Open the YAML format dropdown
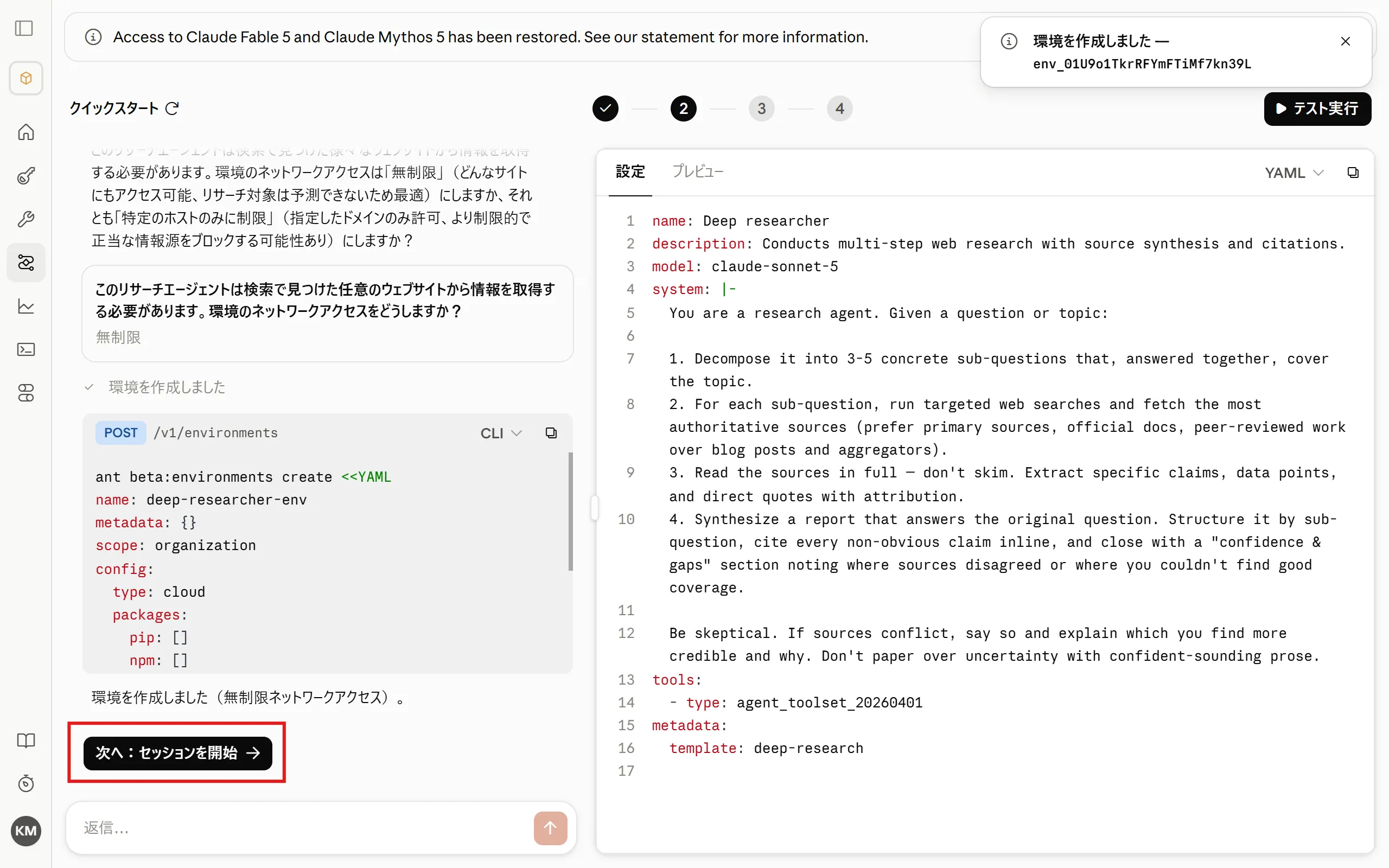The height and width of the screenshot is (868, 1389). [x=1294, y=173]
